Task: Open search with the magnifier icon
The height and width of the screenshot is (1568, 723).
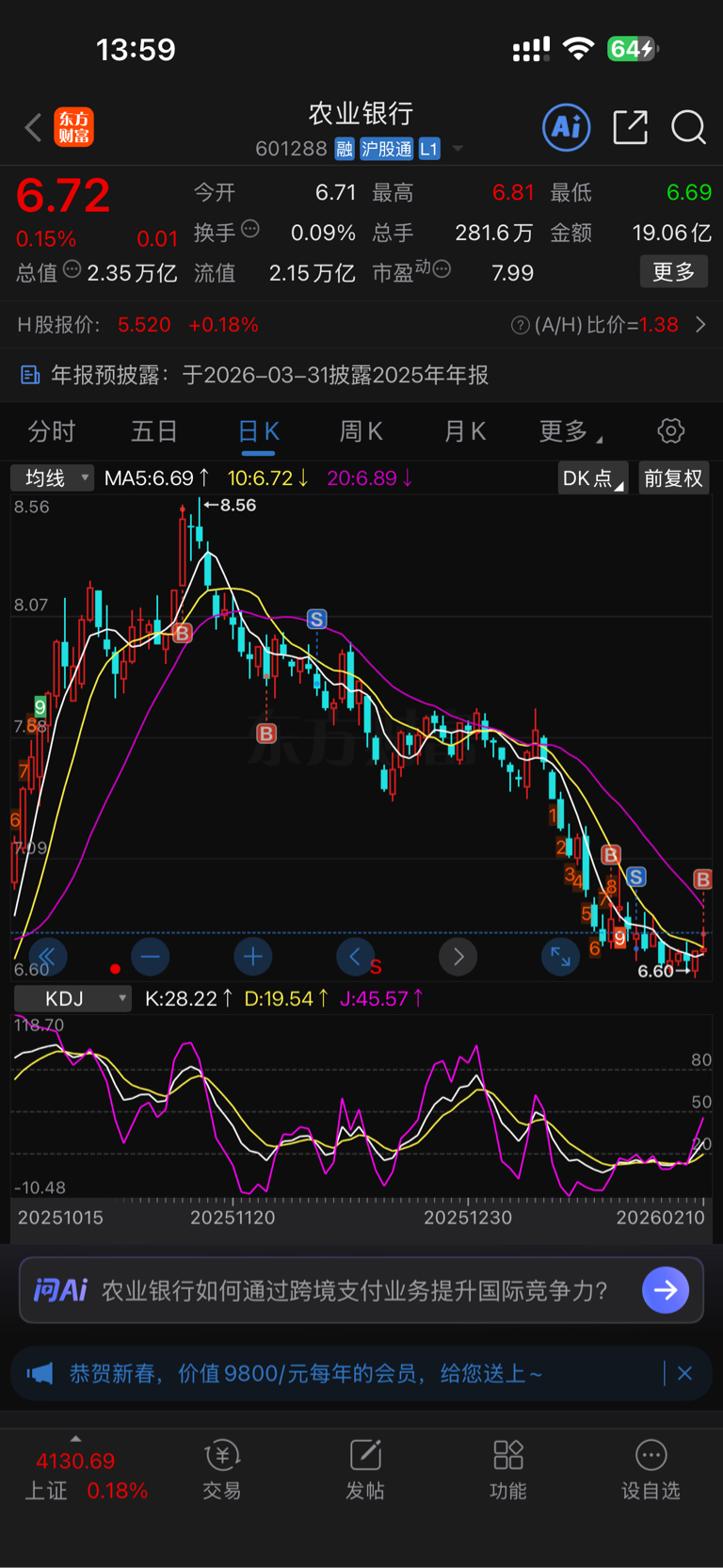Action: tap(688, 127)
